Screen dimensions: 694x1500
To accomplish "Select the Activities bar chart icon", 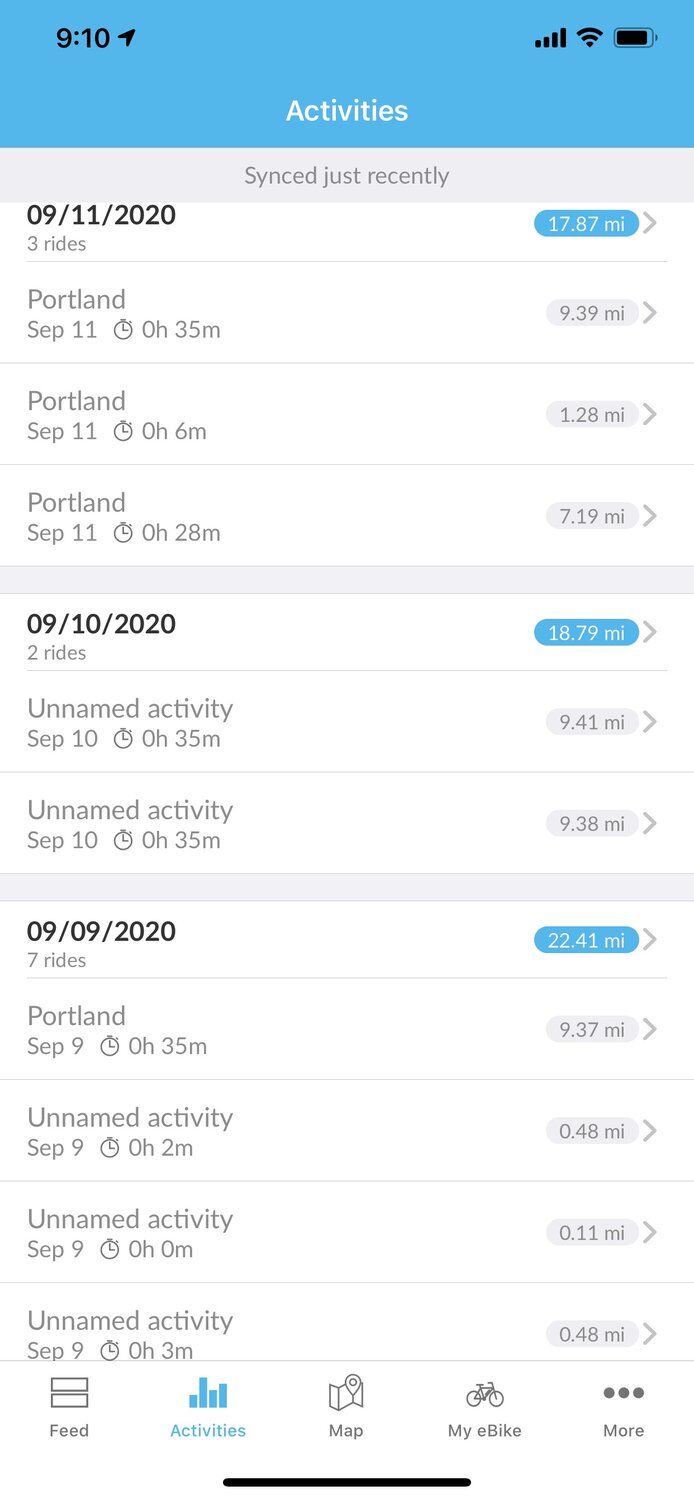I will point(208,1393).
